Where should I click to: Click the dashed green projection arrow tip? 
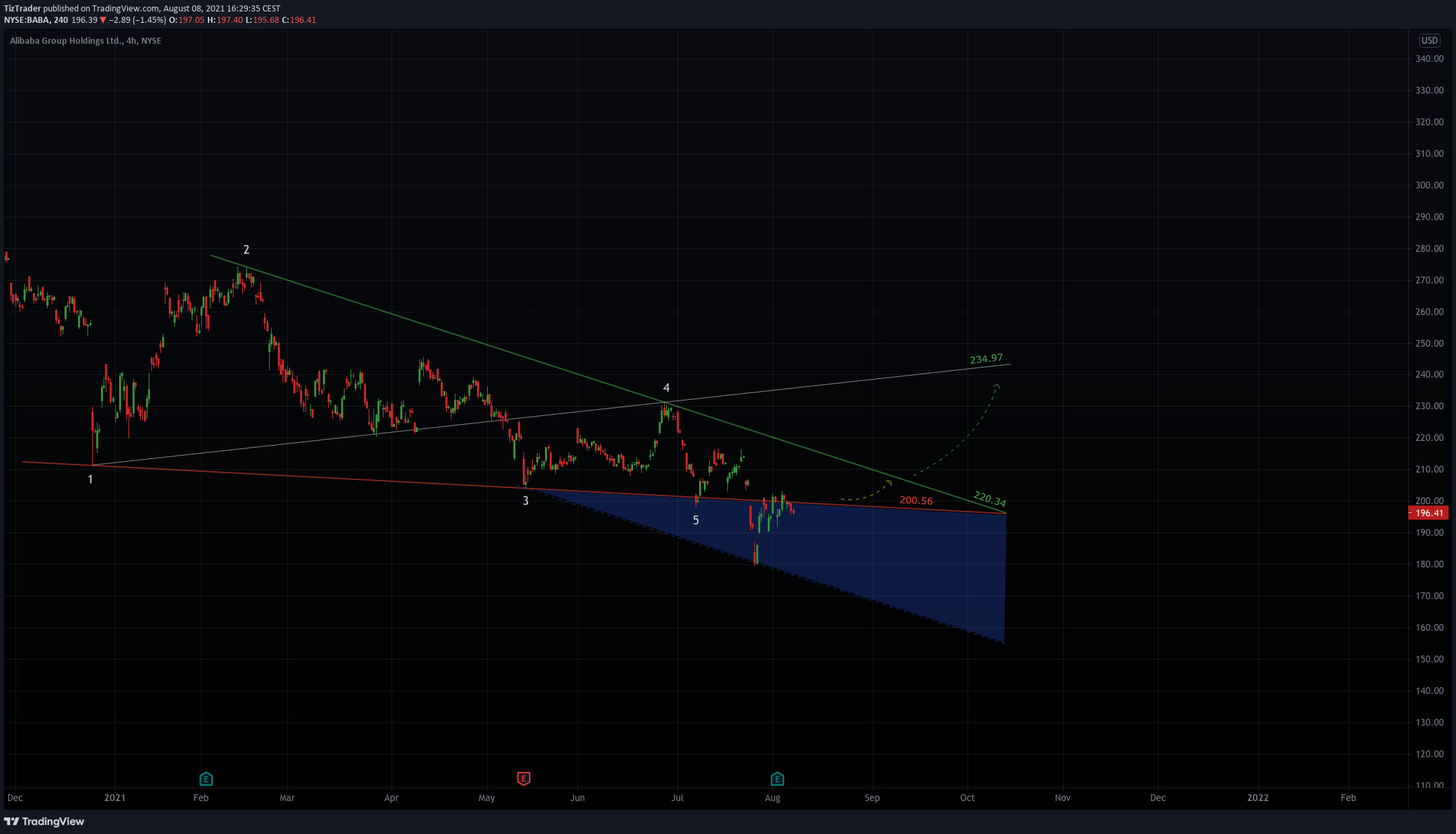(996, 386)
